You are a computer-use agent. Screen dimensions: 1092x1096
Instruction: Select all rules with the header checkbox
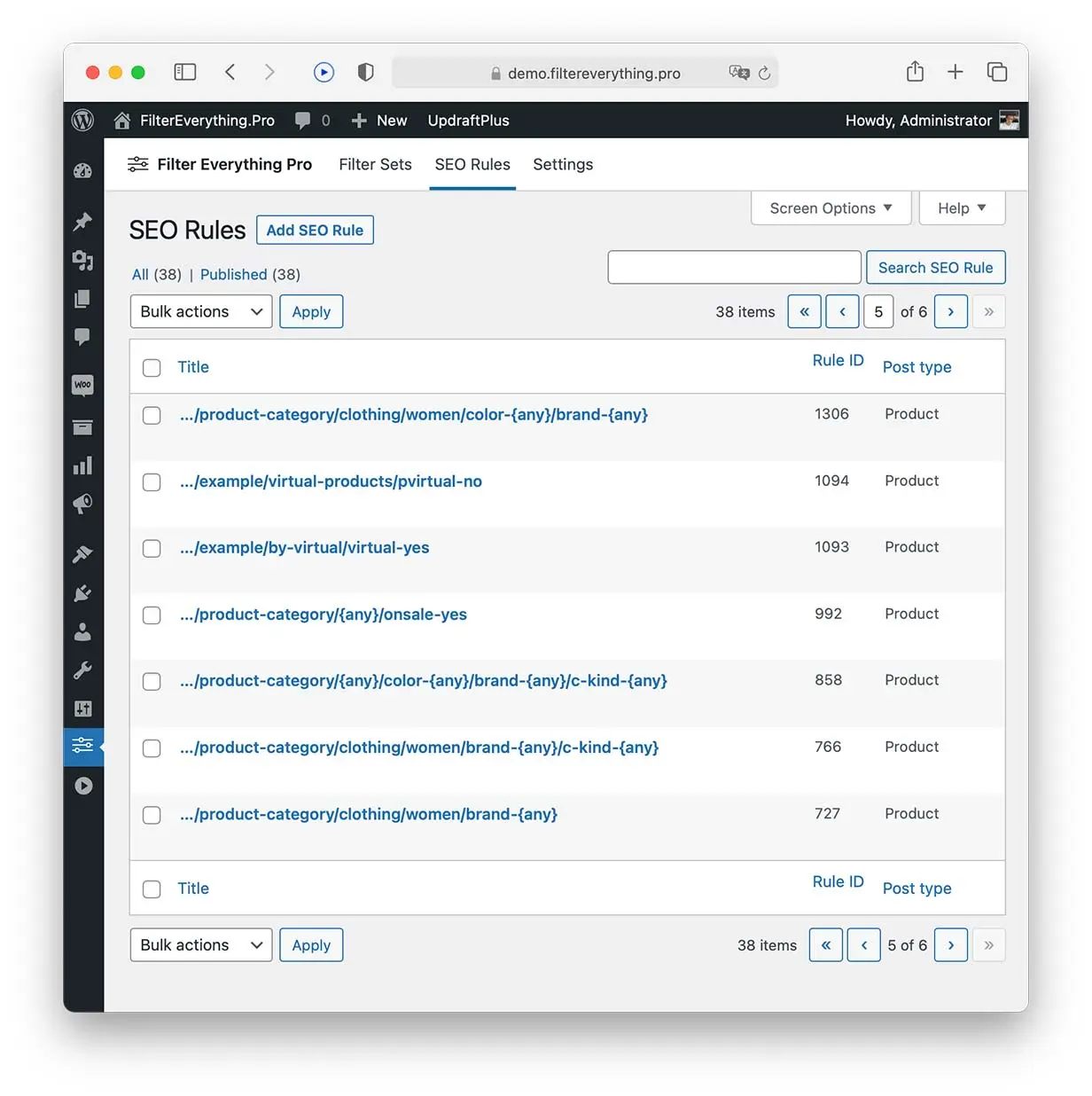[152, 367]
